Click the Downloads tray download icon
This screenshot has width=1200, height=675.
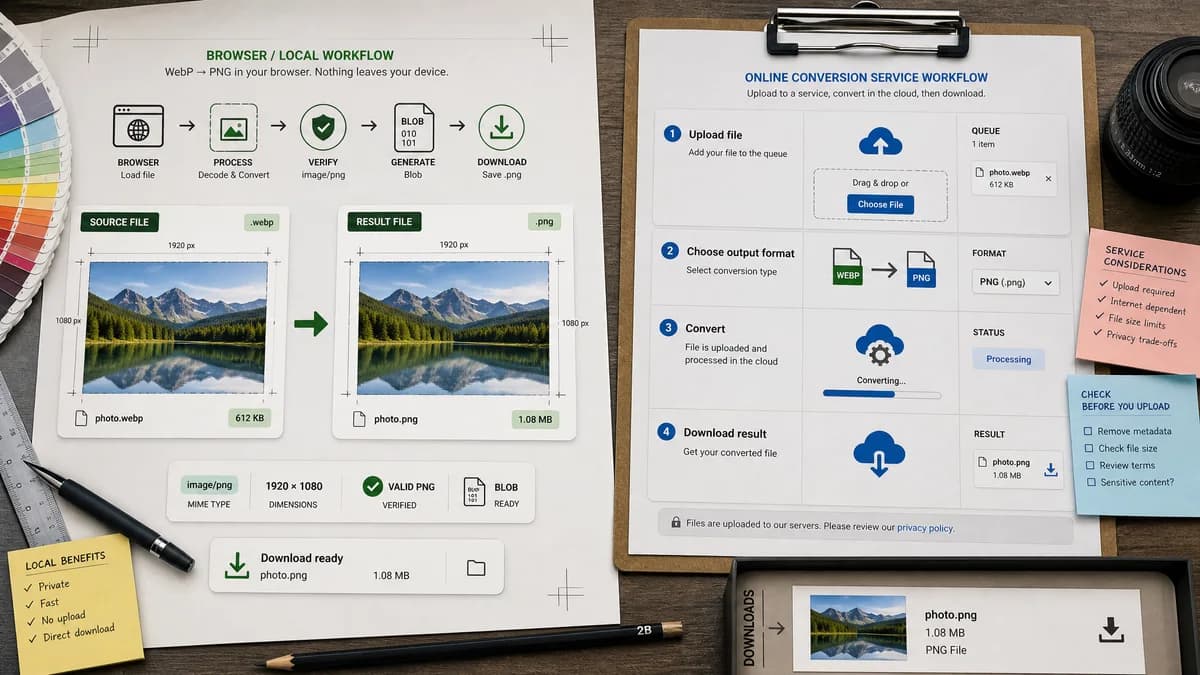[1110, 629]
